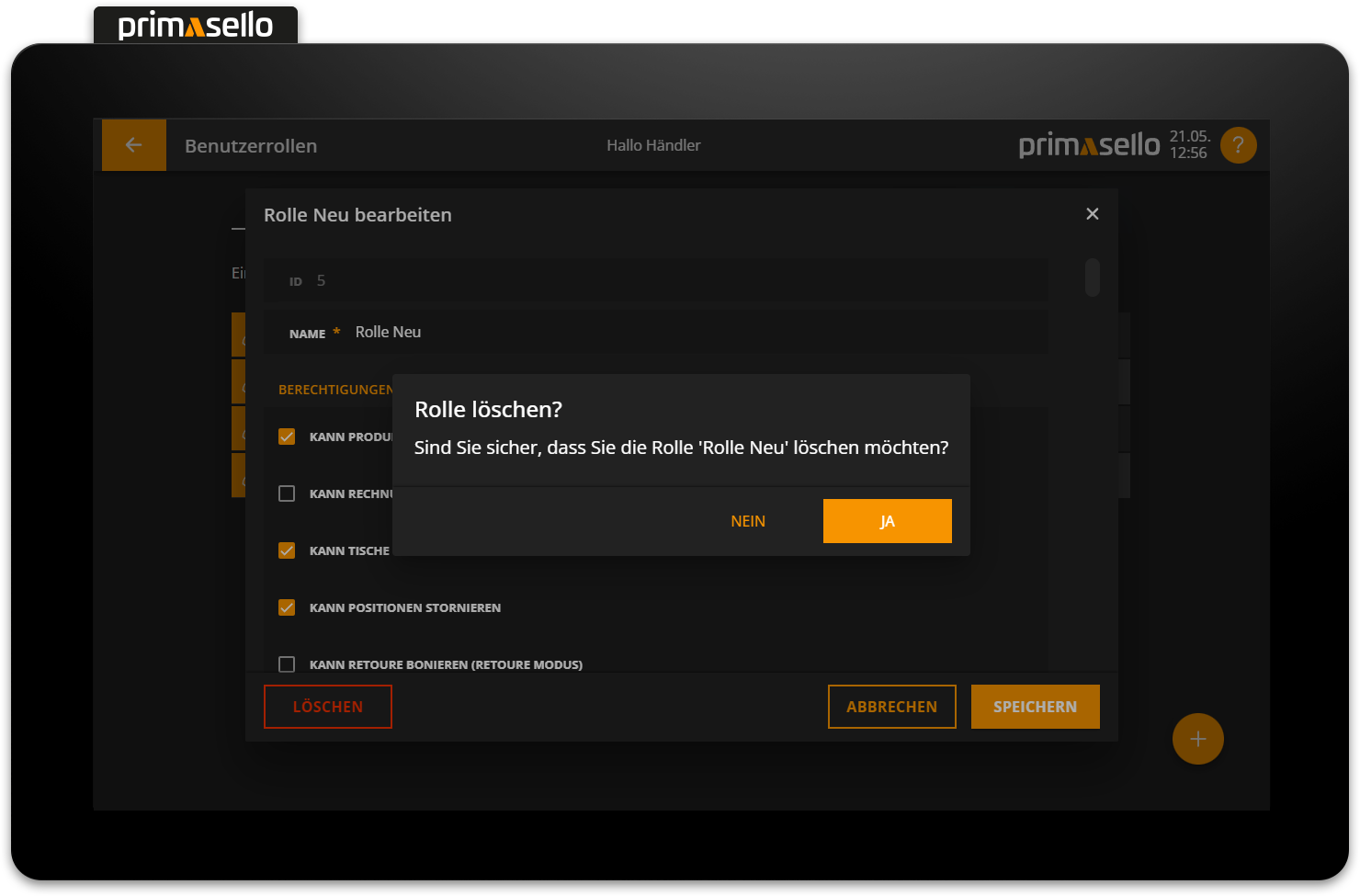Click the back arrow in the header
This screenshot has height=896, width=1360.
point(134,145)
